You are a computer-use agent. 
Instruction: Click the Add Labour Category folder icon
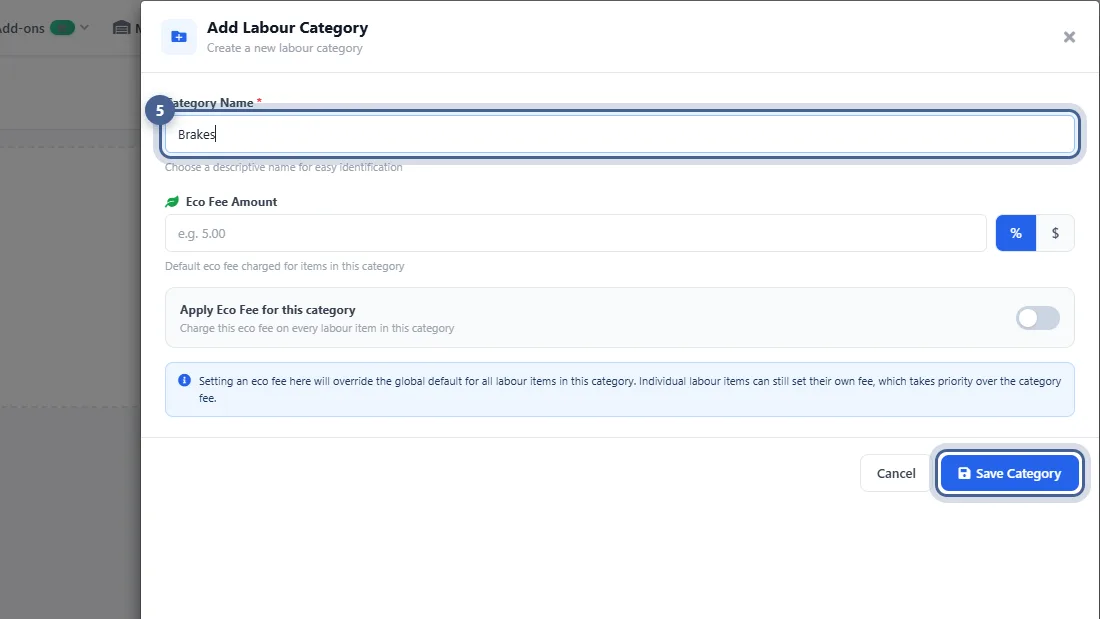(x=179, y=37)
